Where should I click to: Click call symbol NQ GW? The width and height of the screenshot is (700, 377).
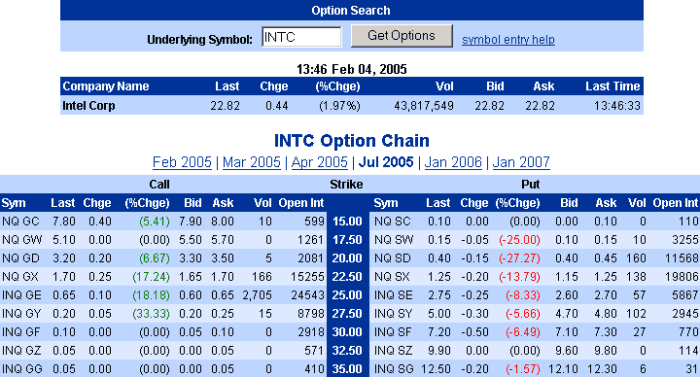coord(22,240)
